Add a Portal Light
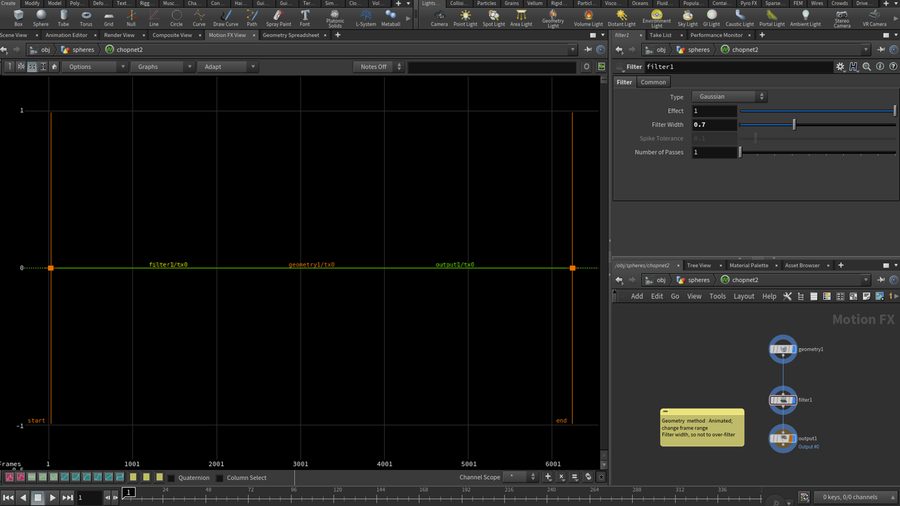The image size is (900, 506). 772,18
